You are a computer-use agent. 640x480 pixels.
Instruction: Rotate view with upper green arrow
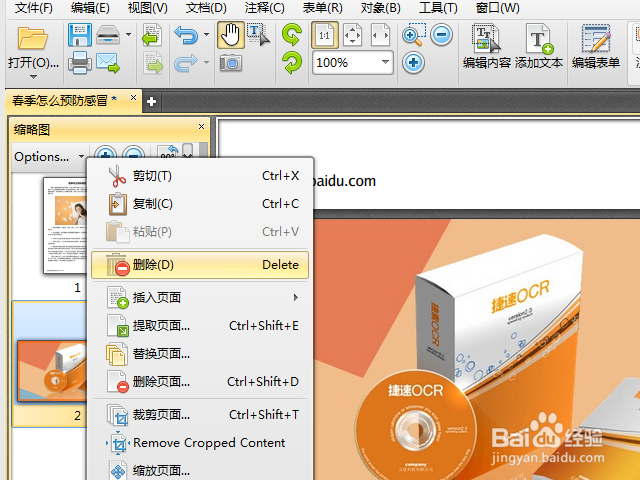pyautogui.click(x=292, y=35)
